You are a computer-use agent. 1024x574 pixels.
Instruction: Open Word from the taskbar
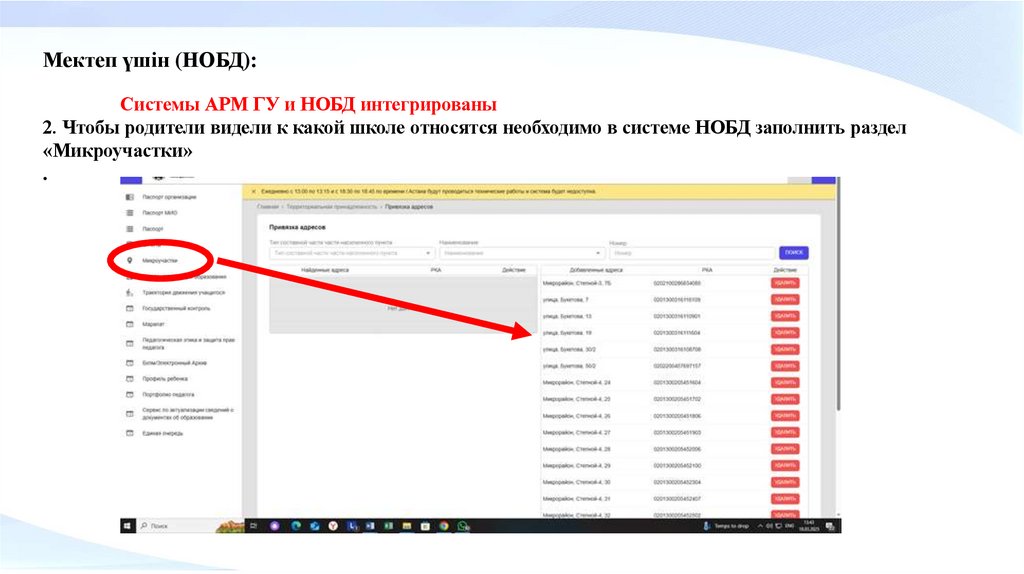tap(370, 526)
